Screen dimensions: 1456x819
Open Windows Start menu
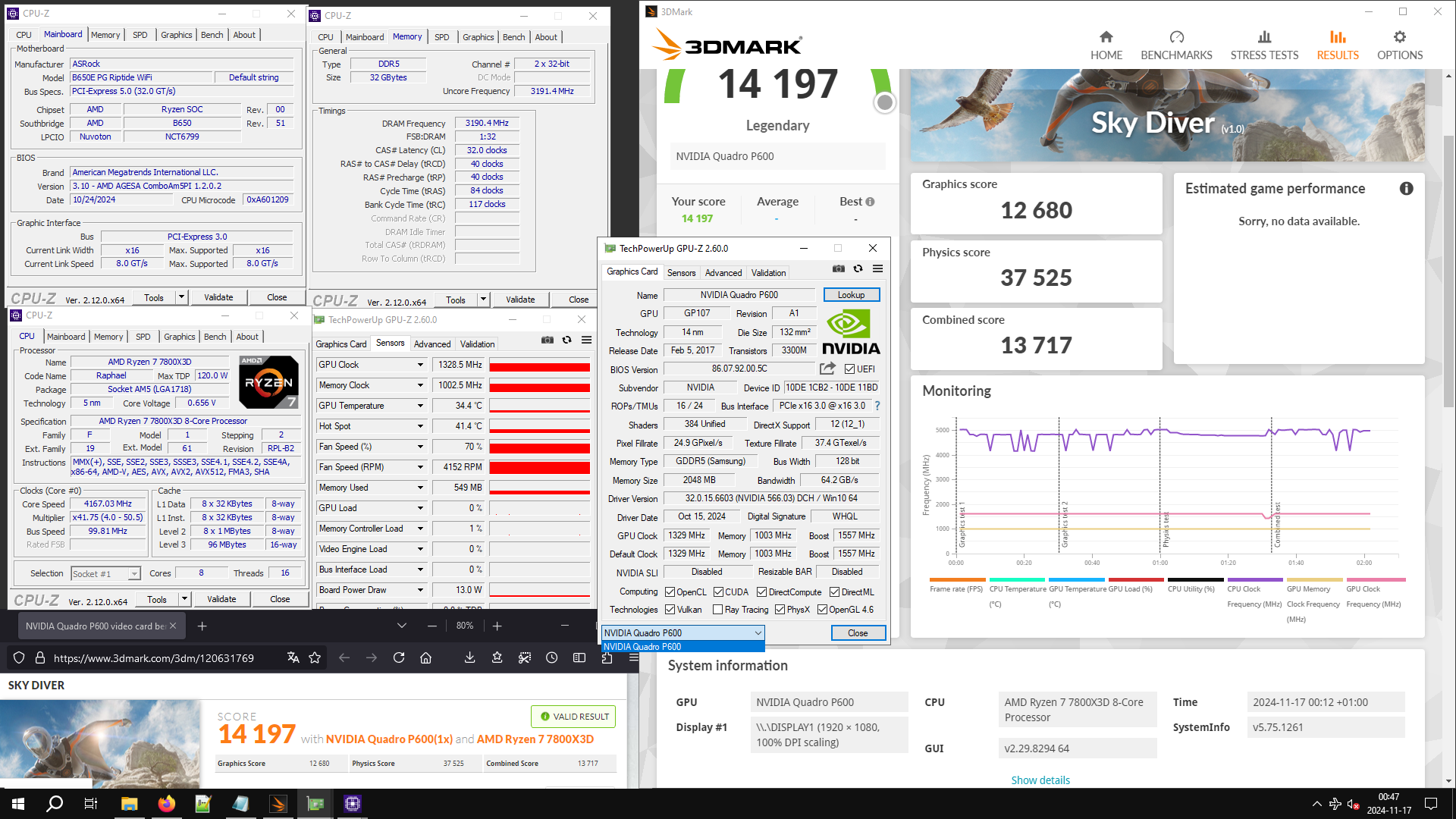pos(18,803)
